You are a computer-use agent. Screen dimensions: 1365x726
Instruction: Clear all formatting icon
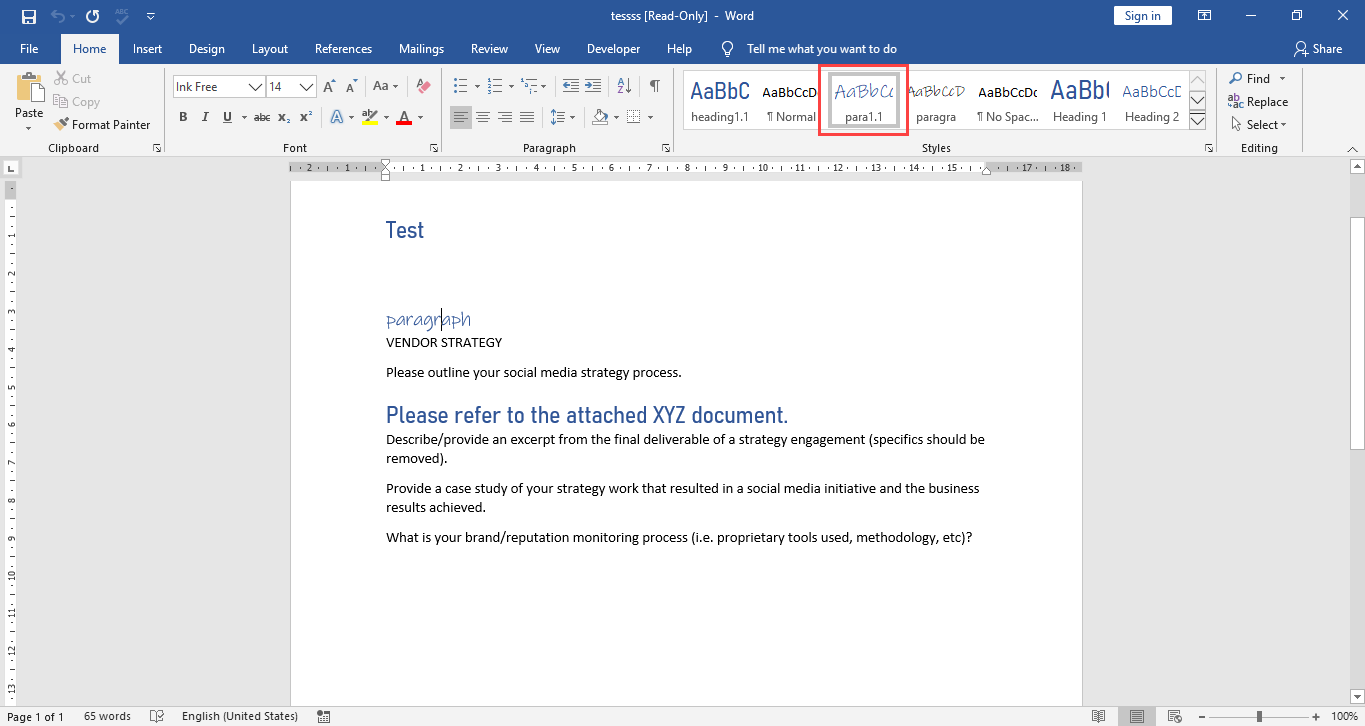pyautogui.click(x=423, y=87)
